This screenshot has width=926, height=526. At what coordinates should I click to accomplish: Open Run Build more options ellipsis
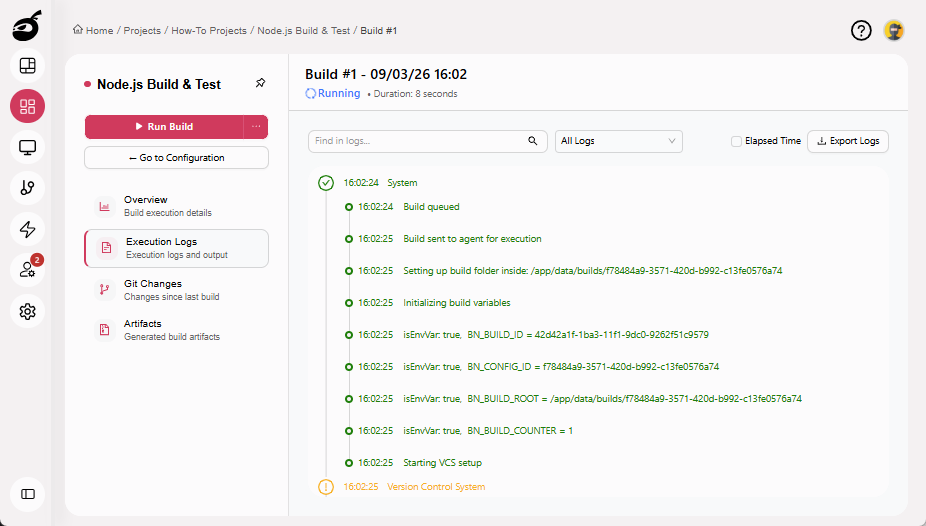pos(256,126)
